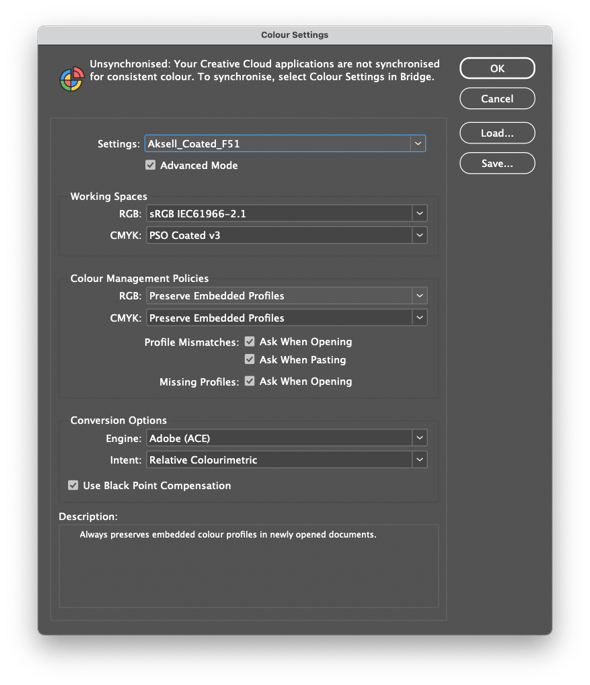This screenshot has width=590, height=685.
Task: Disable Ask When Pasting checkbox
Action: pos(249,359)
